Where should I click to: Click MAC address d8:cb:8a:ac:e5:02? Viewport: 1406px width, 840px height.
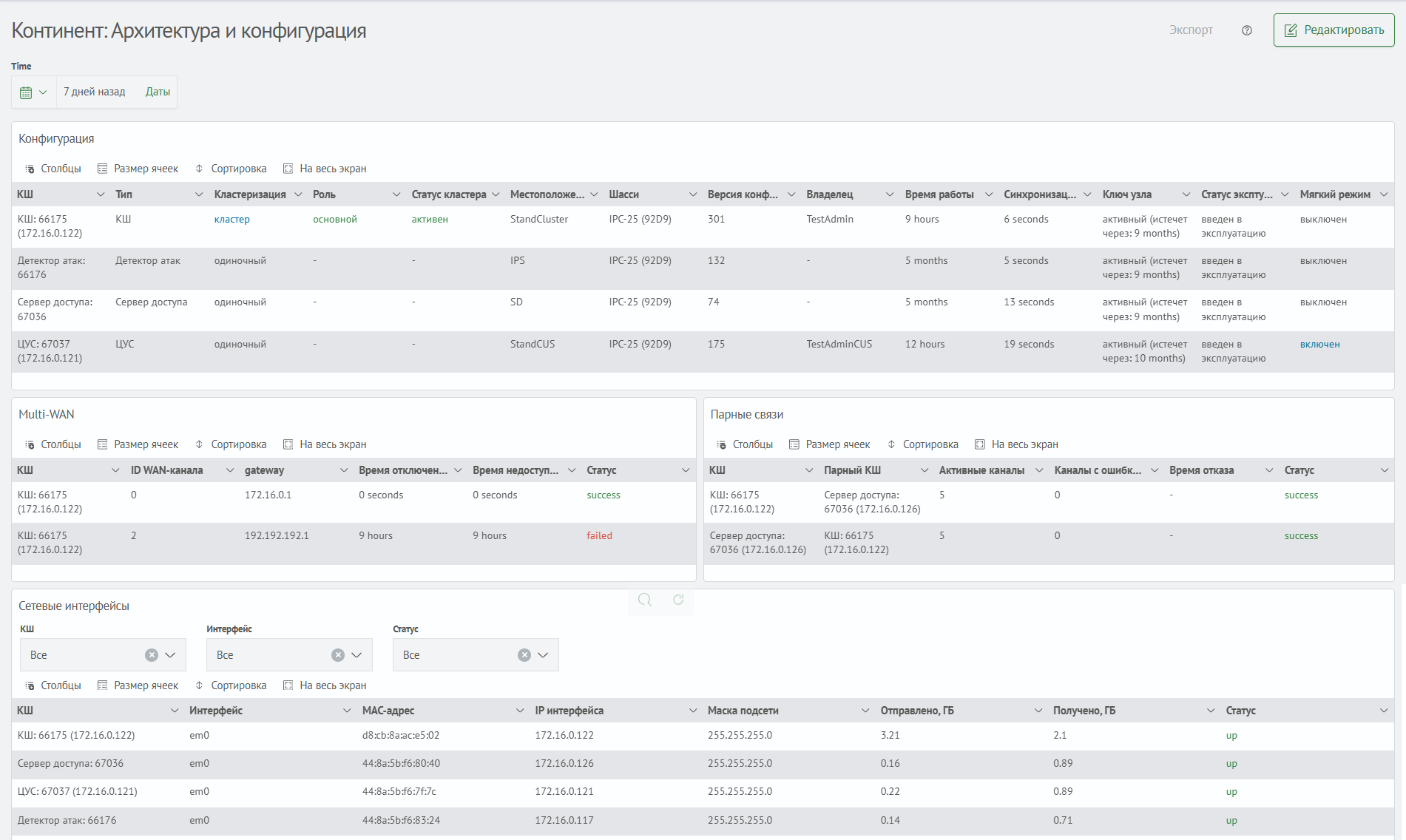(400, 736)
